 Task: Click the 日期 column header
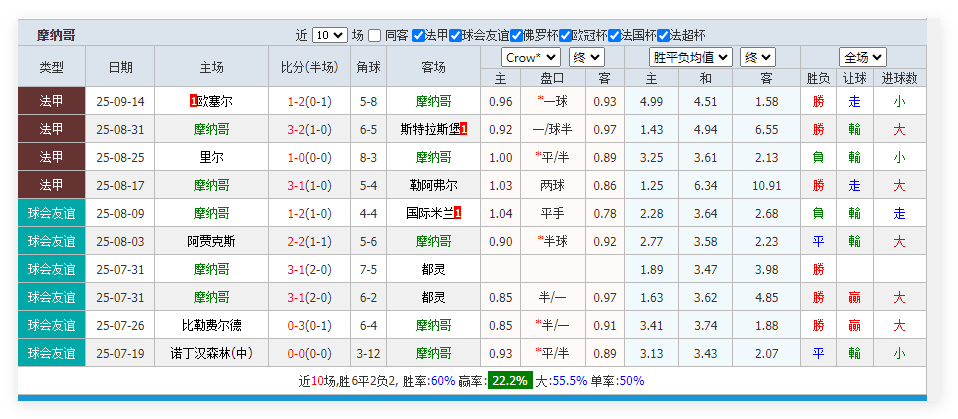[x=120, y=67]
